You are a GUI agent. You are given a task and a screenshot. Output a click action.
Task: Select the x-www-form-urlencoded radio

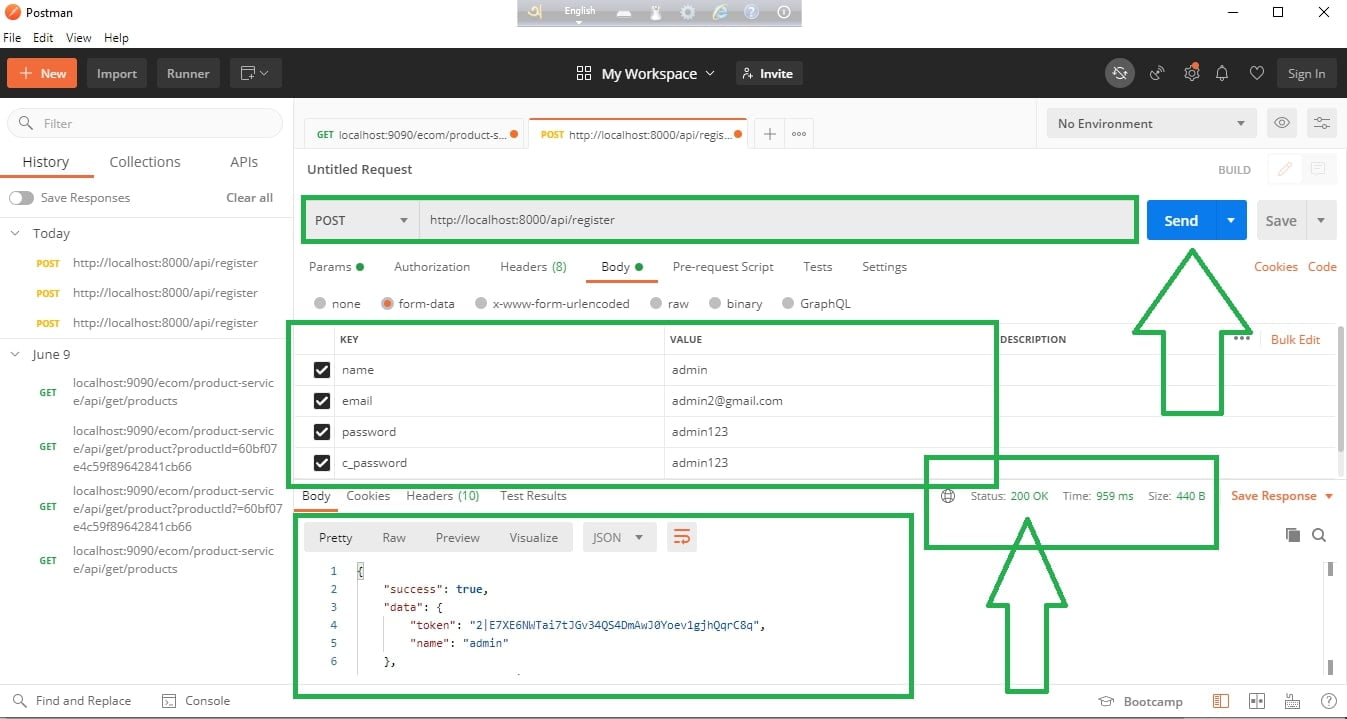[481, 303]
